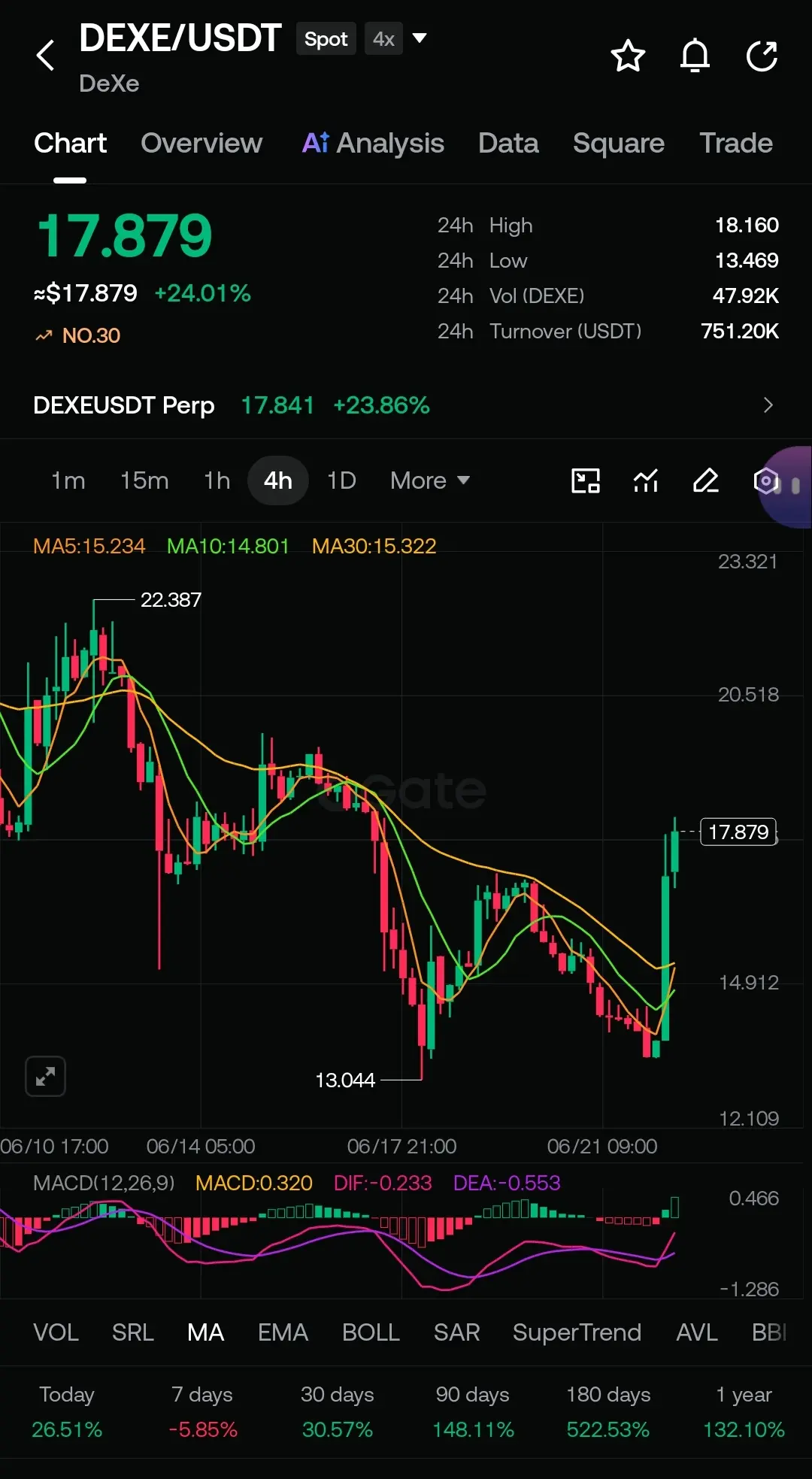Tap the 24h Vol value 47.92K
This screenshot has width=812, height=1479.
coord(745,295)
